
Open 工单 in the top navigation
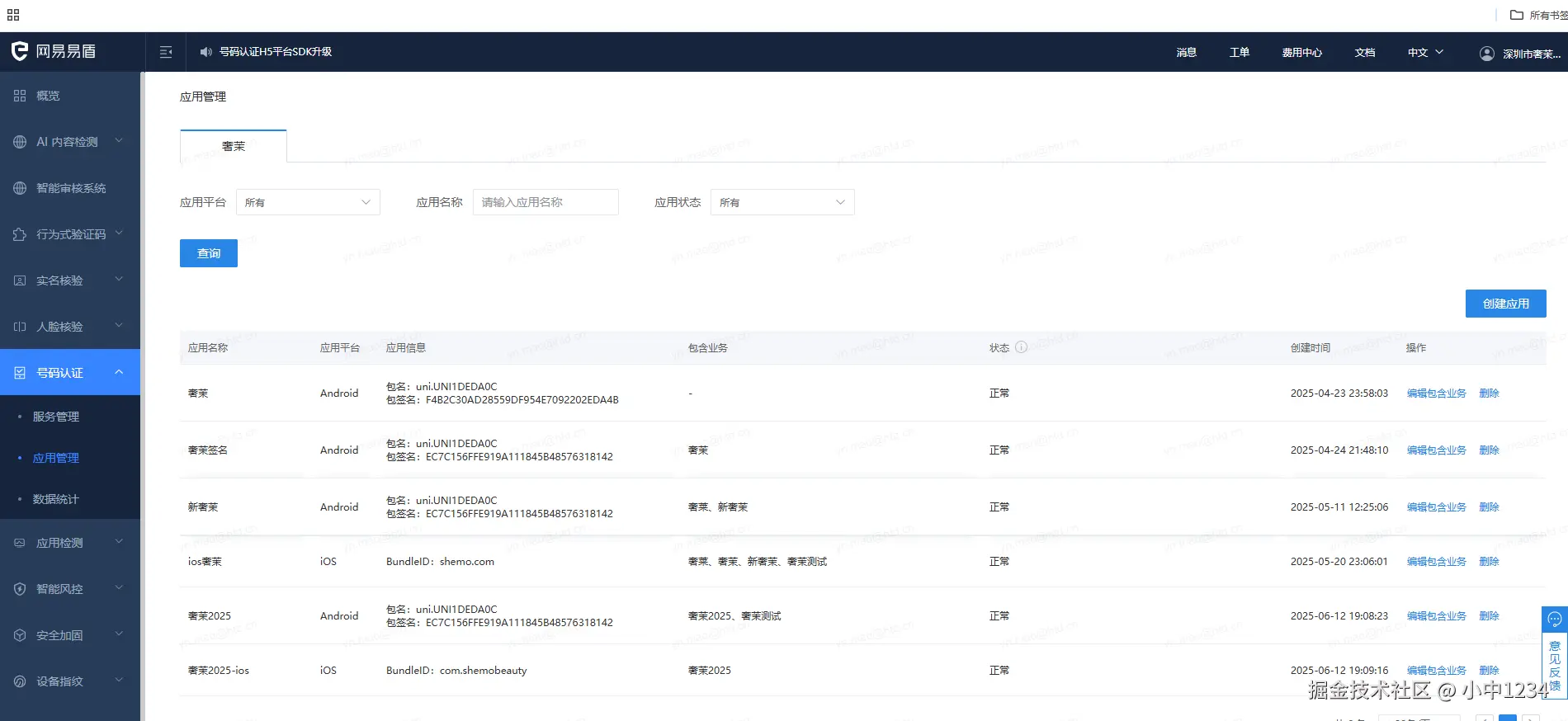[1240, 52]
